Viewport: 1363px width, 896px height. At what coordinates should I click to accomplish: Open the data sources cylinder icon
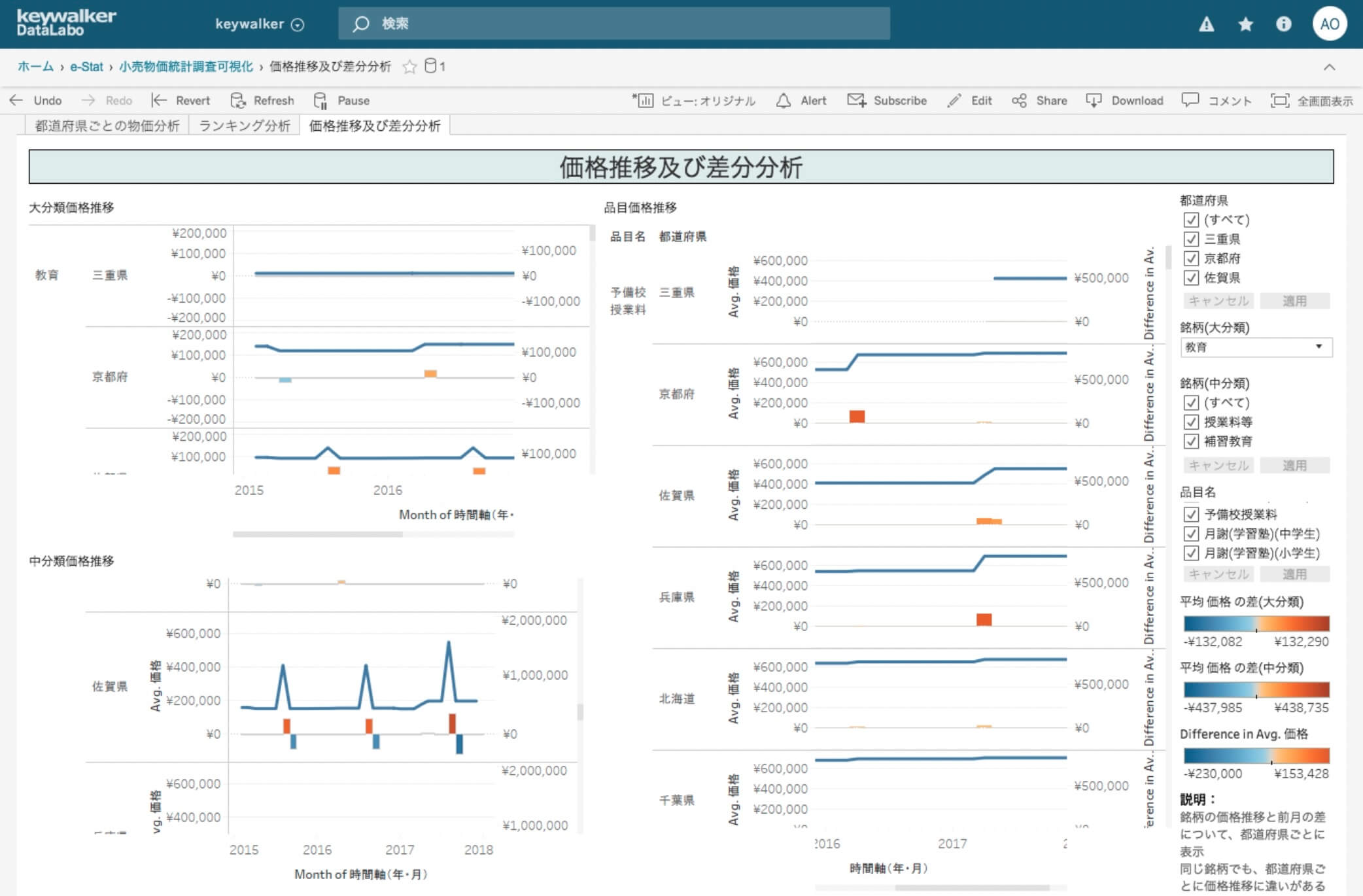[430, 66]
